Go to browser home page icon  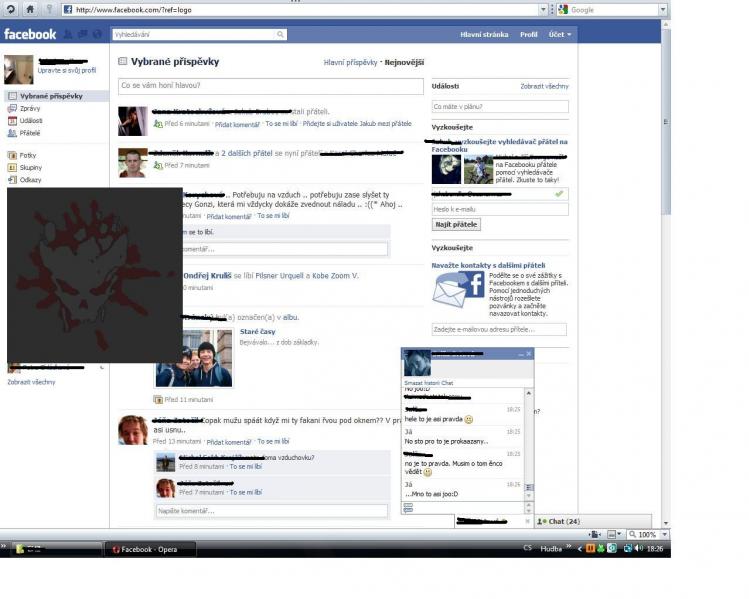point(30,9)
